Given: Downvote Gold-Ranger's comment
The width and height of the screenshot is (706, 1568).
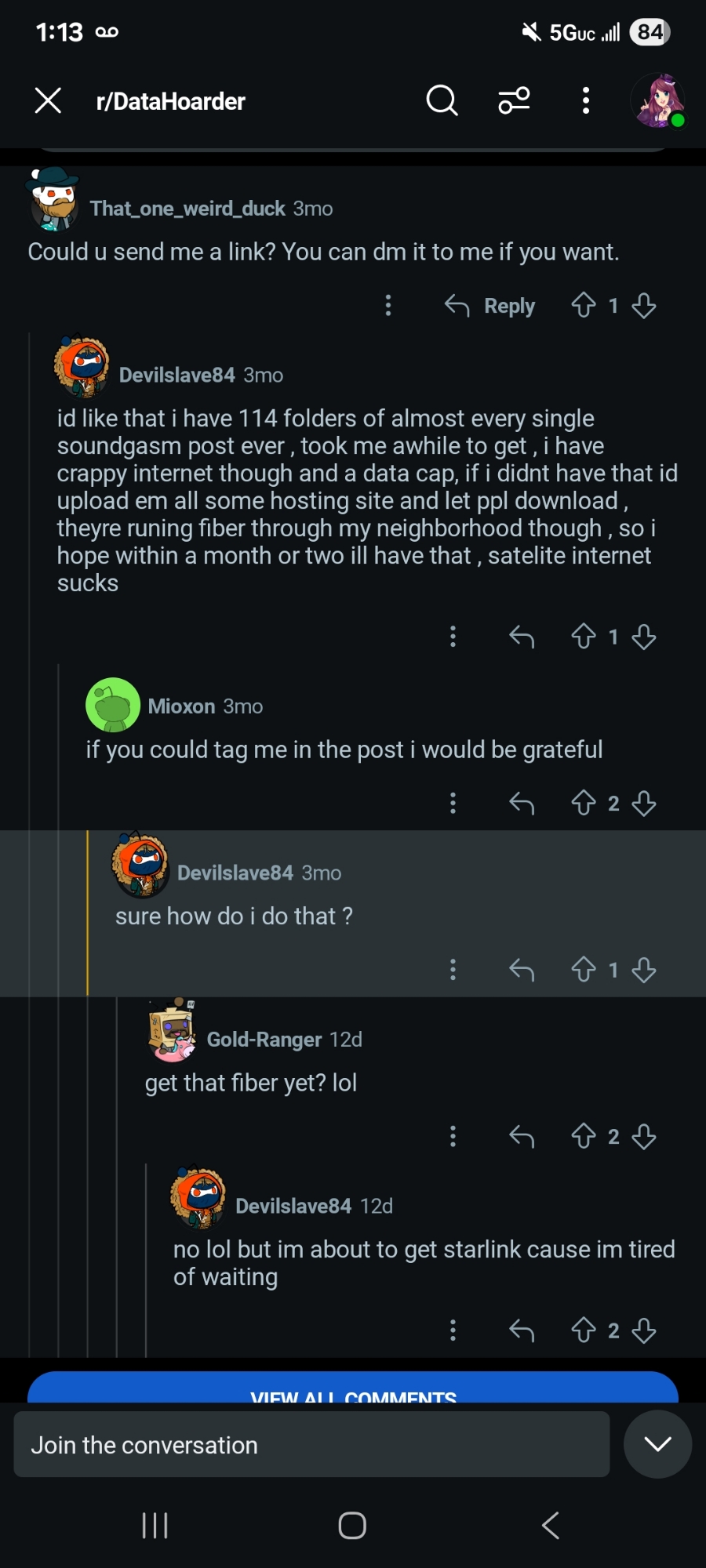Looking at the screenshot, I should pos(644,1136).
